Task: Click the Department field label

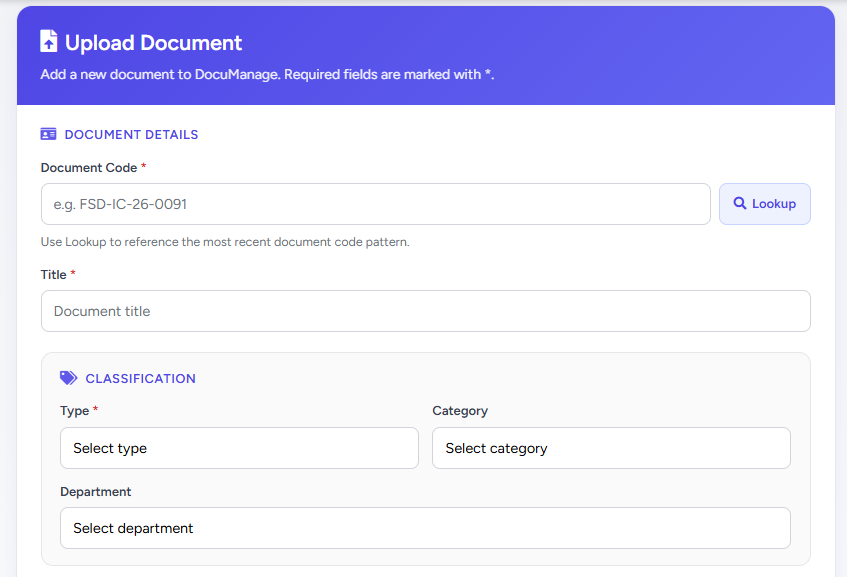Action: coord(96,492)
